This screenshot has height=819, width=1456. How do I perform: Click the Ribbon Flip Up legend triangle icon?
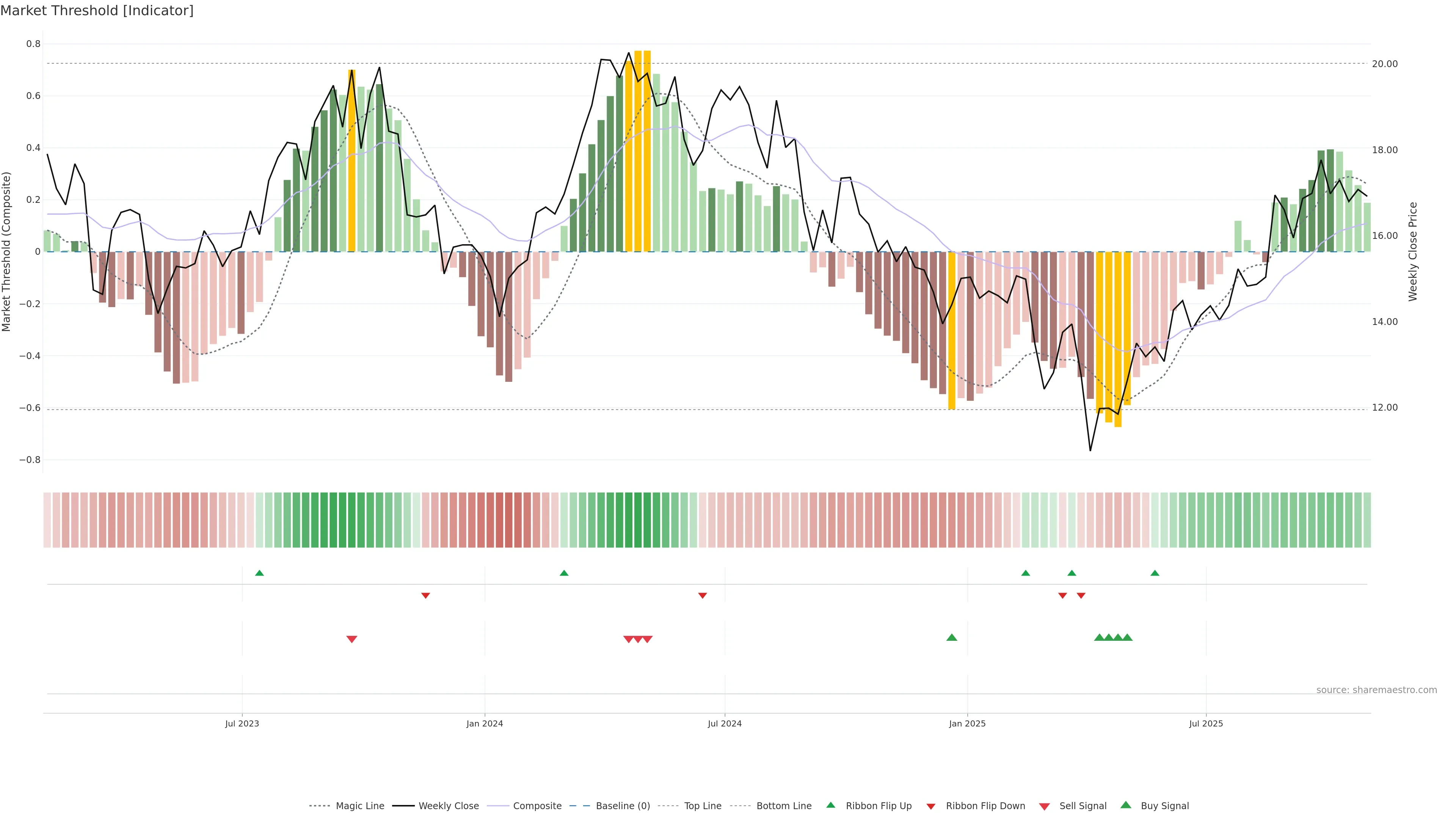coord(830,805)
